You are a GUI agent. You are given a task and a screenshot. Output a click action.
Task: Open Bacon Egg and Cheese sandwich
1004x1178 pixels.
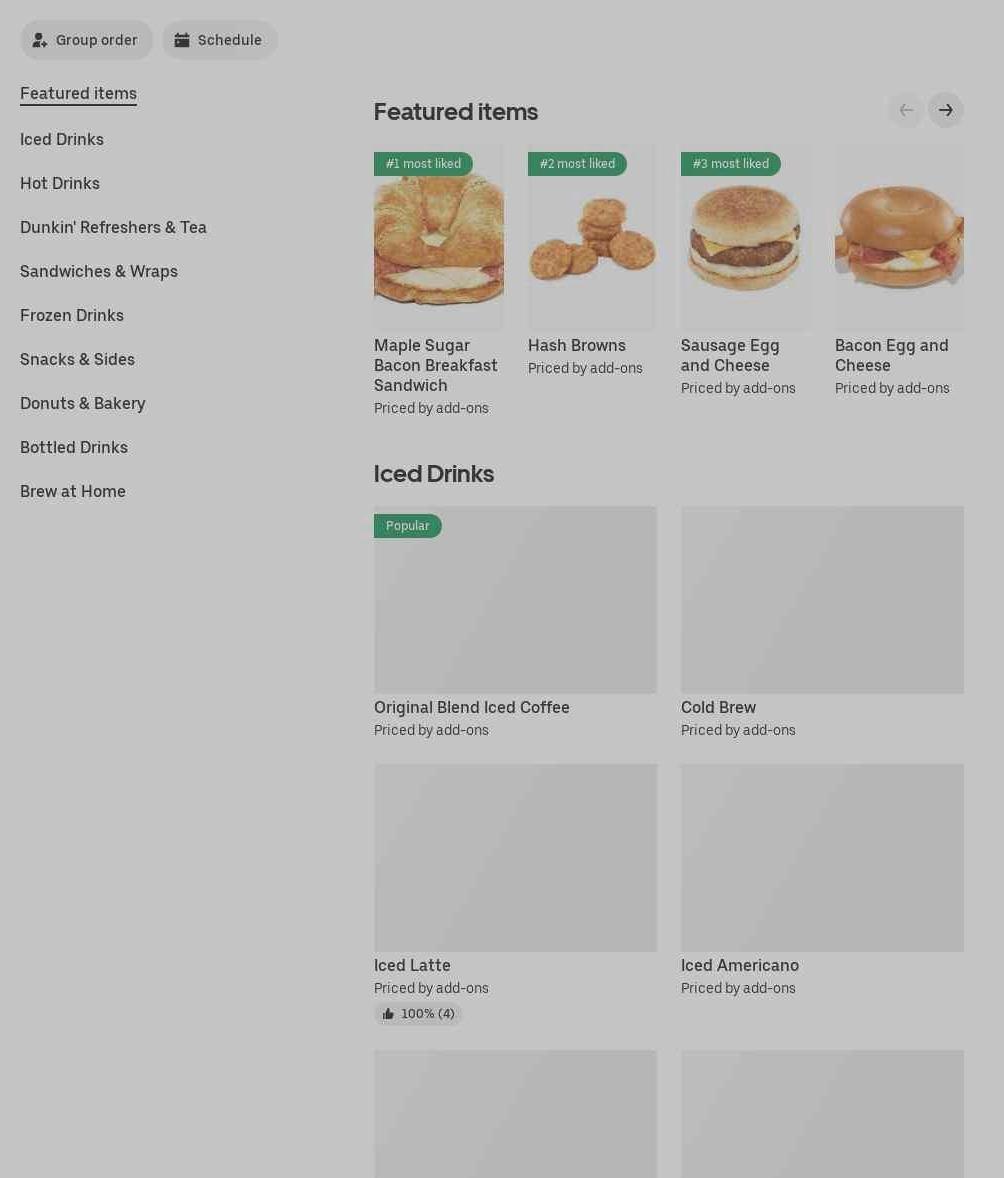(x=899, y=270)
